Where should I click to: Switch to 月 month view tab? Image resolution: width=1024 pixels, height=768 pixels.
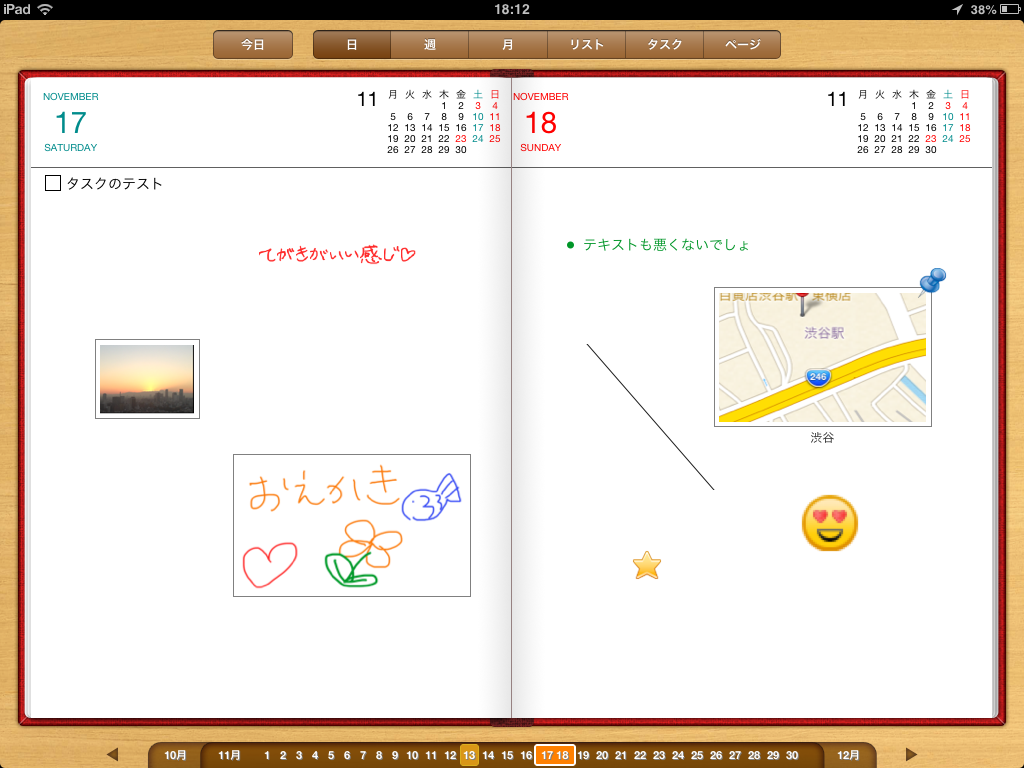click(x=508, y=45)
